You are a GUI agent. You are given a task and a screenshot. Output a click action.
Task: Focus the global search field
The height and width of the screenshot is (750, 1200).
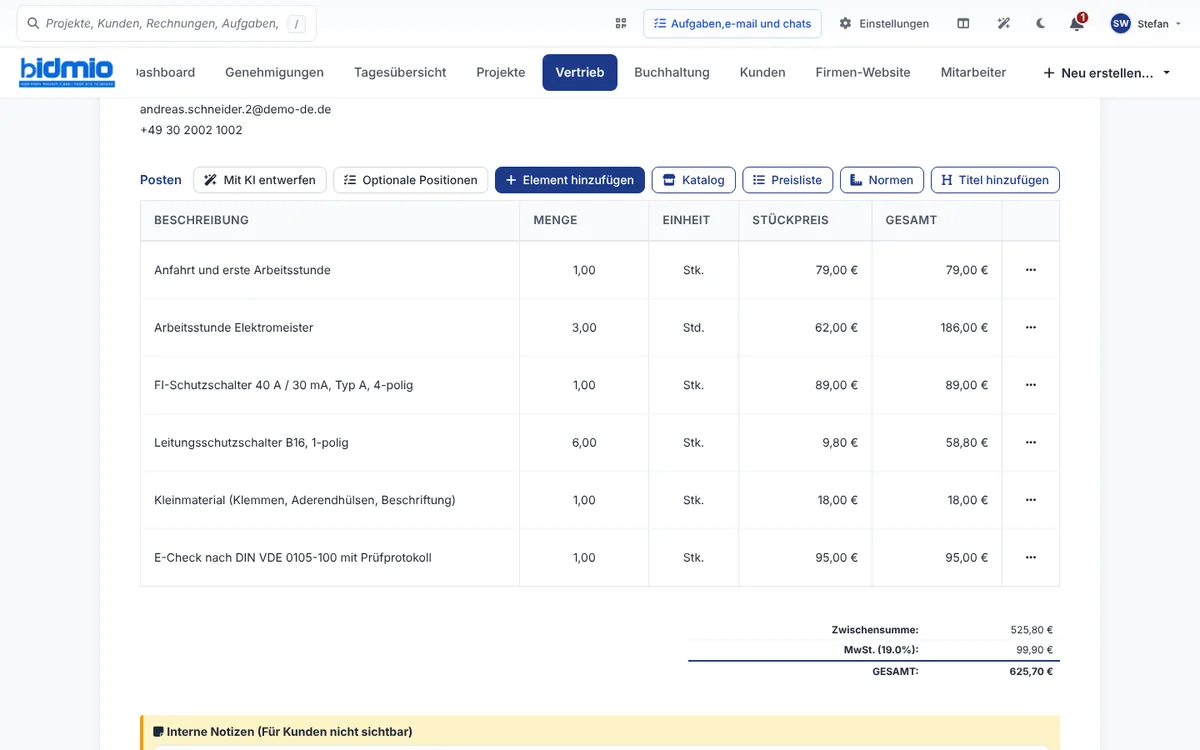166,23
